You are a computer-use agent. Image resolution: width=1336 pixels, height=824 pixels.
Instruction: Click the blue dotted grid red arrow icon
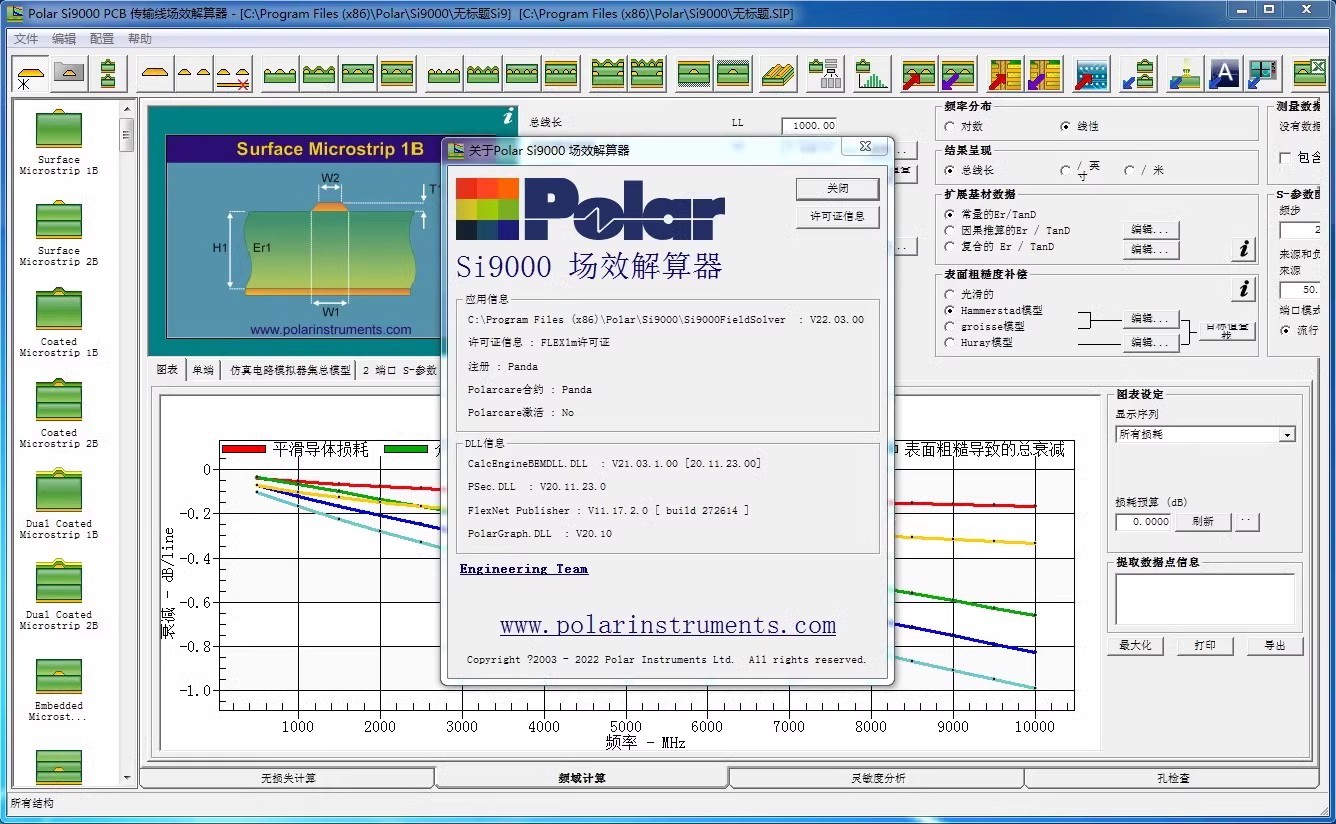(1092, 75)
